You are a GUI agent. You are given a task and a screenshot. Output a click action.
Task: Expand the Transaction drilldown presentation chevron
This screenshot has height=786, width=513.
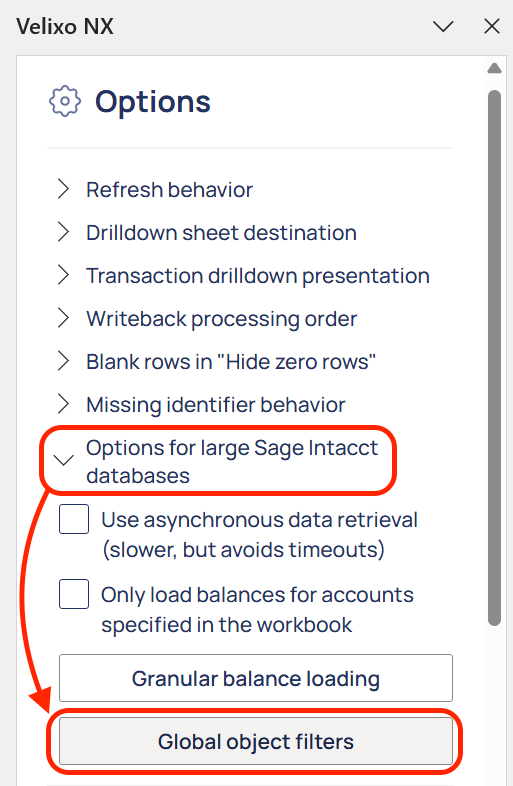[x=63, y=275]
